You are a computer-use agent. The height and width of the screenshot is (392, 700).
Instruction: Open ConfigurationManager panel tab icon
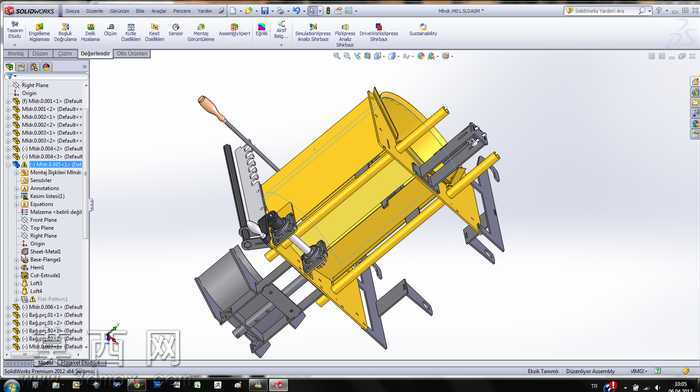point(34,67)
